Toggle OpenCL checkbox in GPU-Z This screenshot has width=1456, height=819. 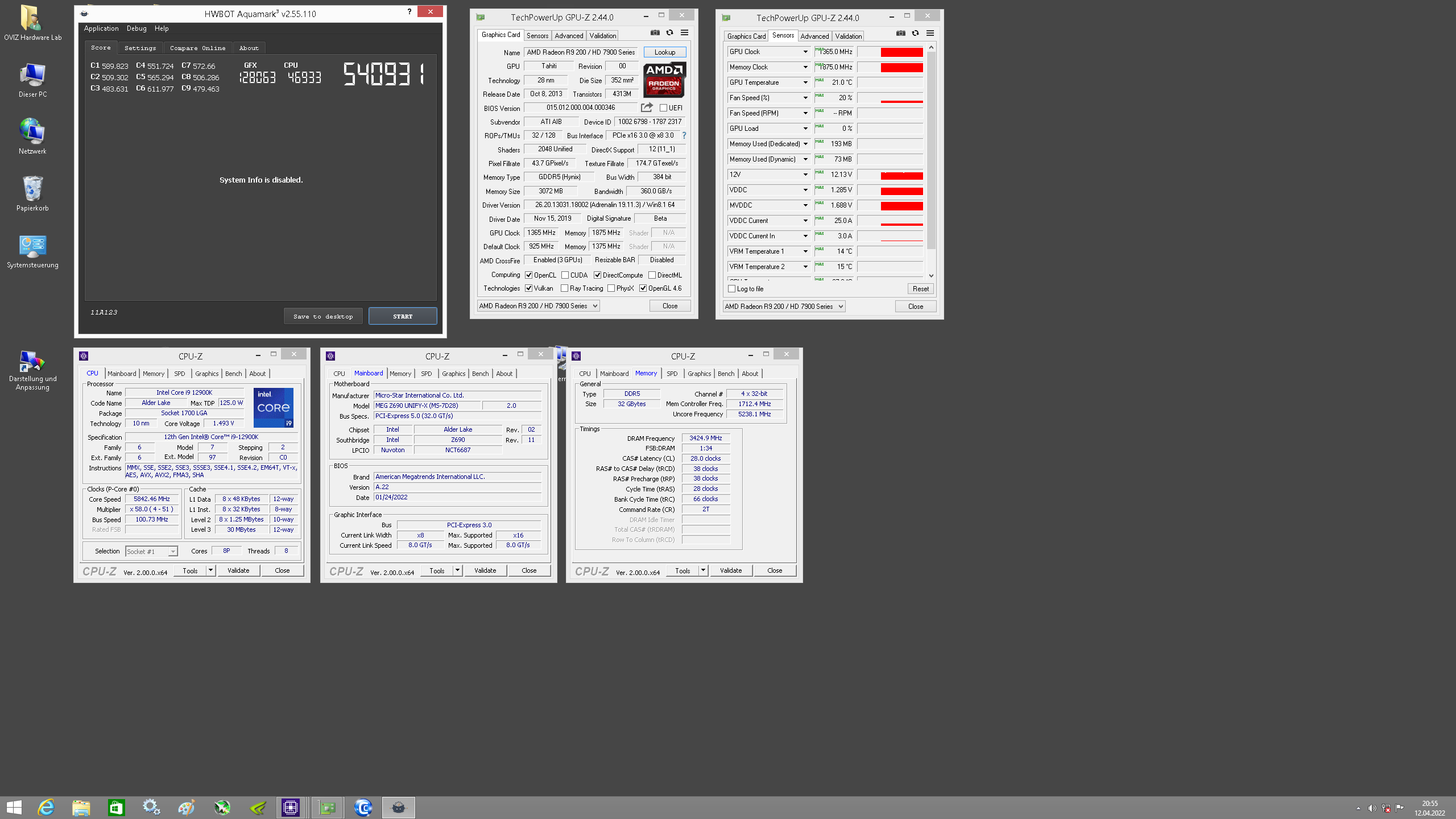tap(529, 275)
